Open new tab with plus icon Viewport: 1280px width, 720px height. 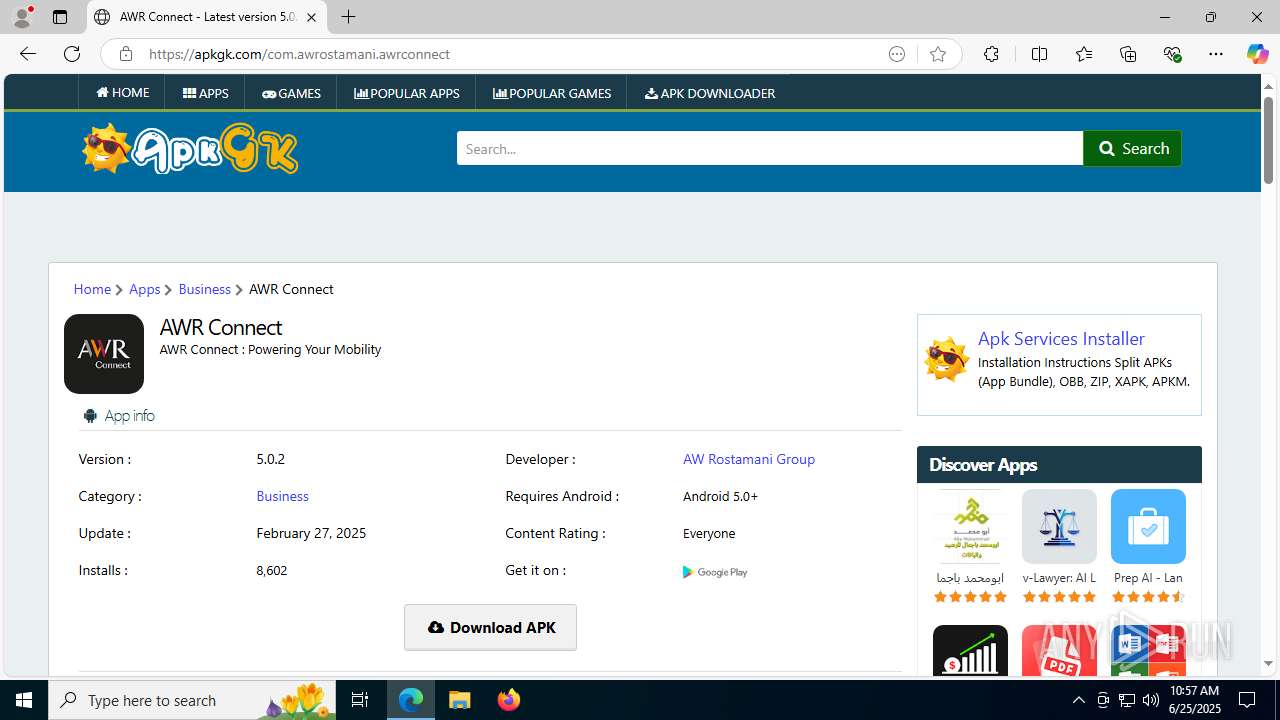[348, 17]
